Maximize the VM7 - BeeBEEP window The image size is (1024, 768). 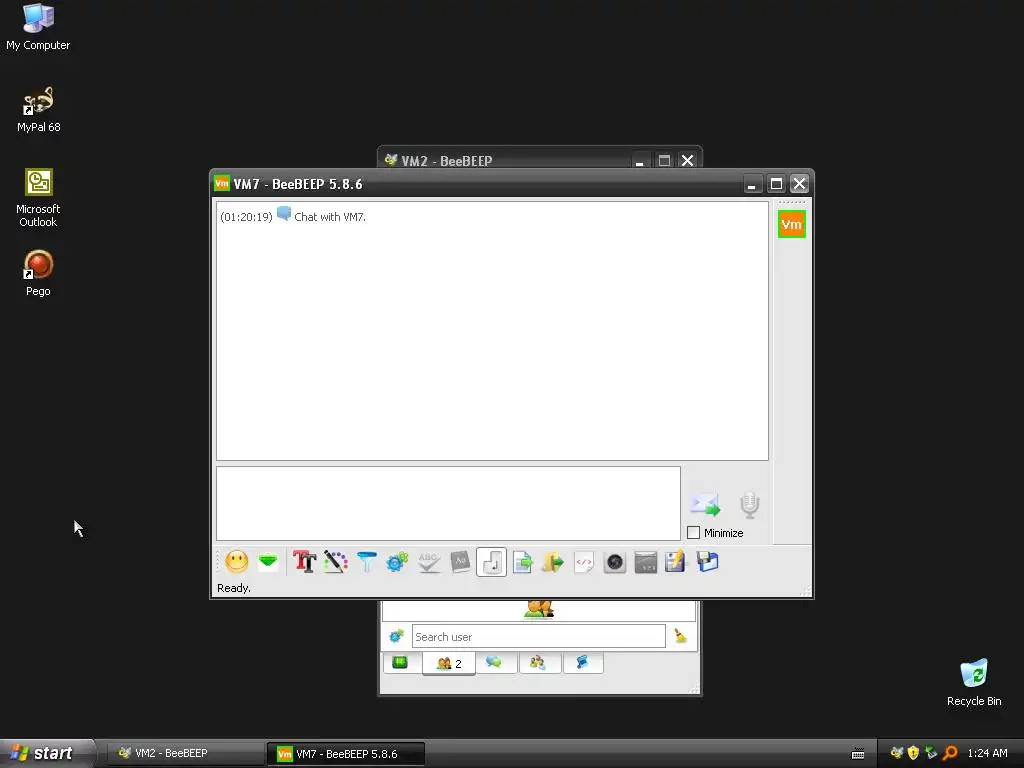click(776, 184)
